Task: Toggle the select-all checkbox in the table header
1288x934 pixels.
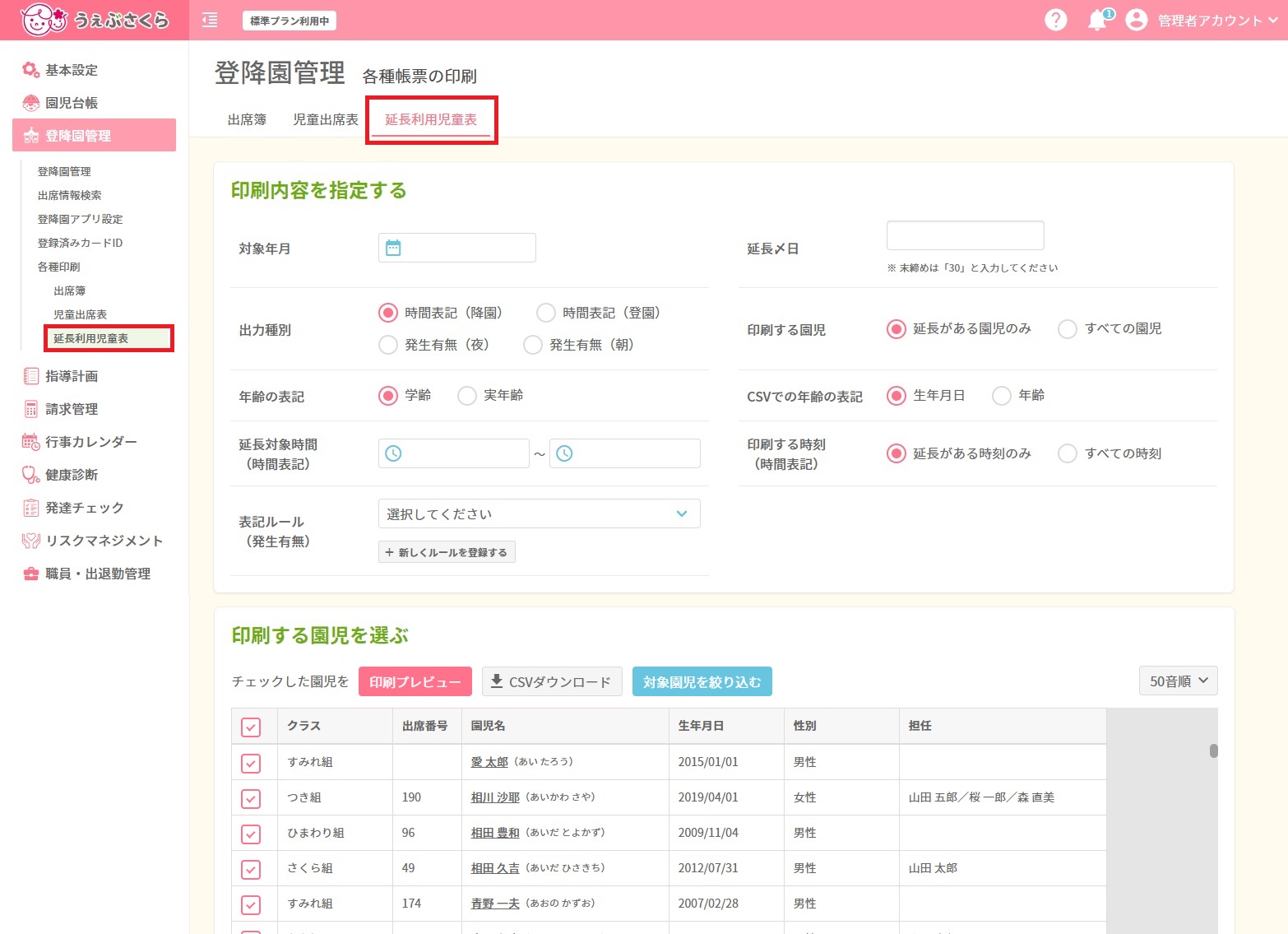Action: (251, 727)
